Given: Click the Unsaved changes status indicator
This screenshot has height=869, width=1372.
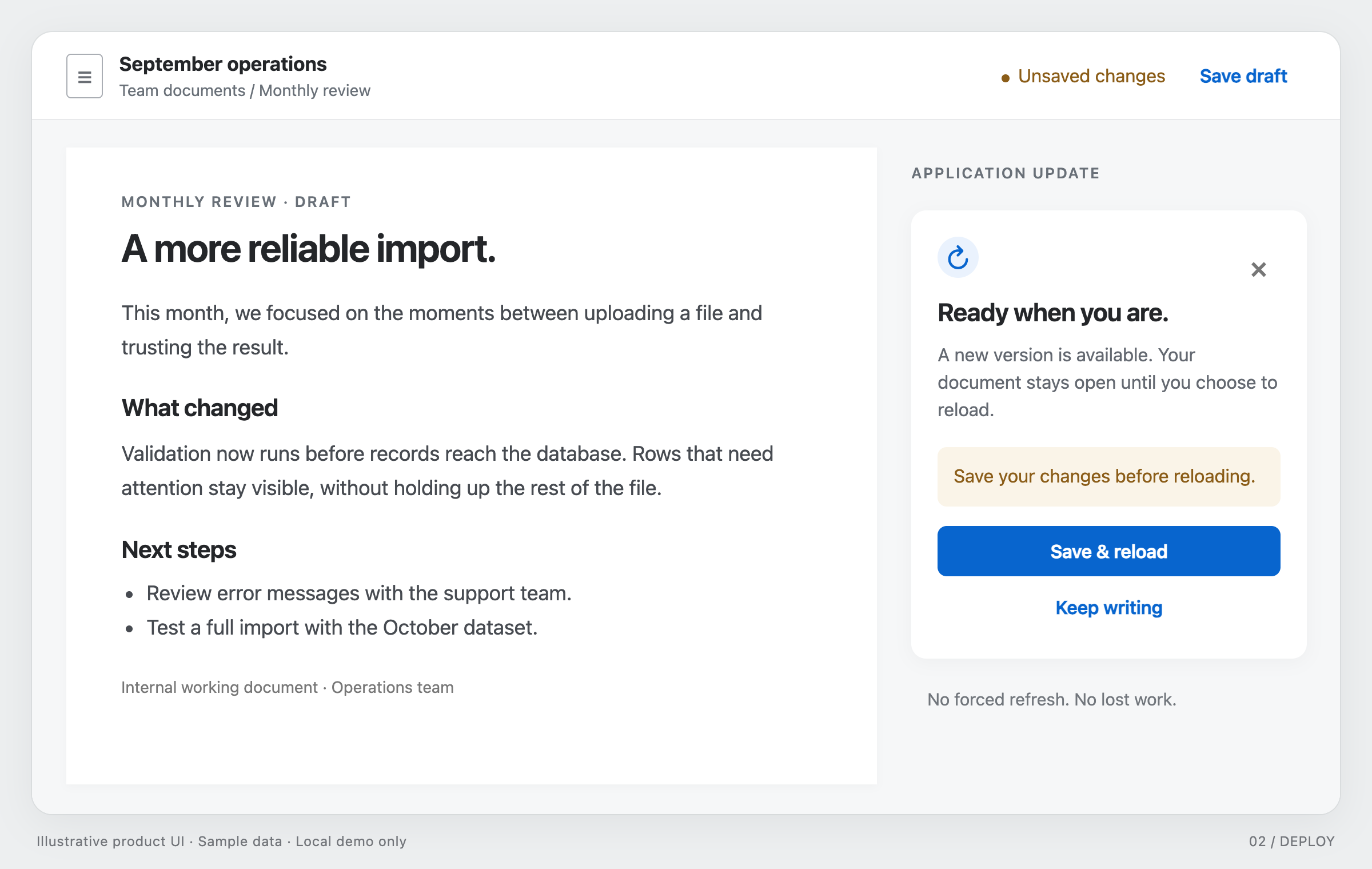Looking at the screenshot, I should [x=1083, y=76].
